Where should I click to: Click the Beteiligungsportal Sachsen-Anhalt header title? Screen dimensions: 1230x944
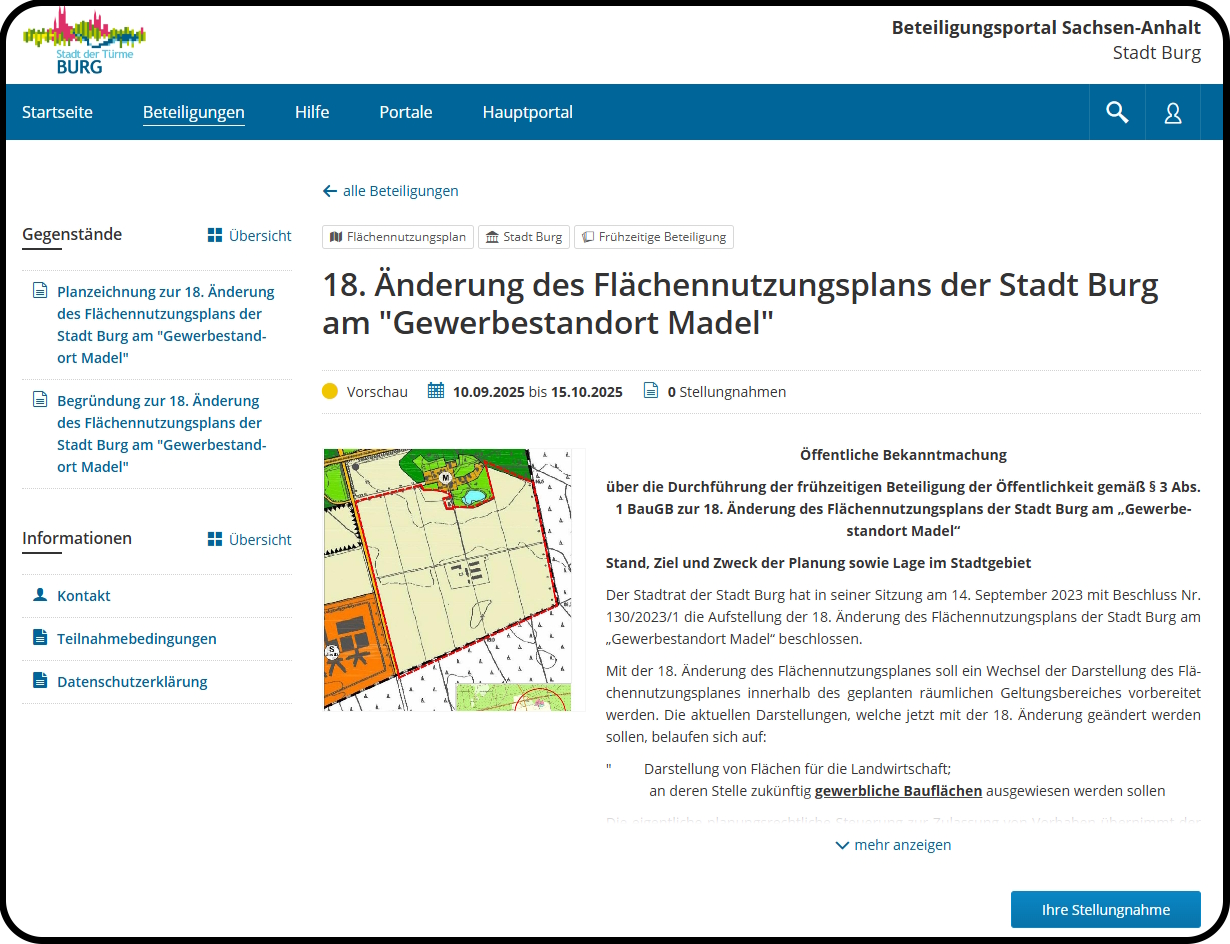click(x=1046, y=28)
